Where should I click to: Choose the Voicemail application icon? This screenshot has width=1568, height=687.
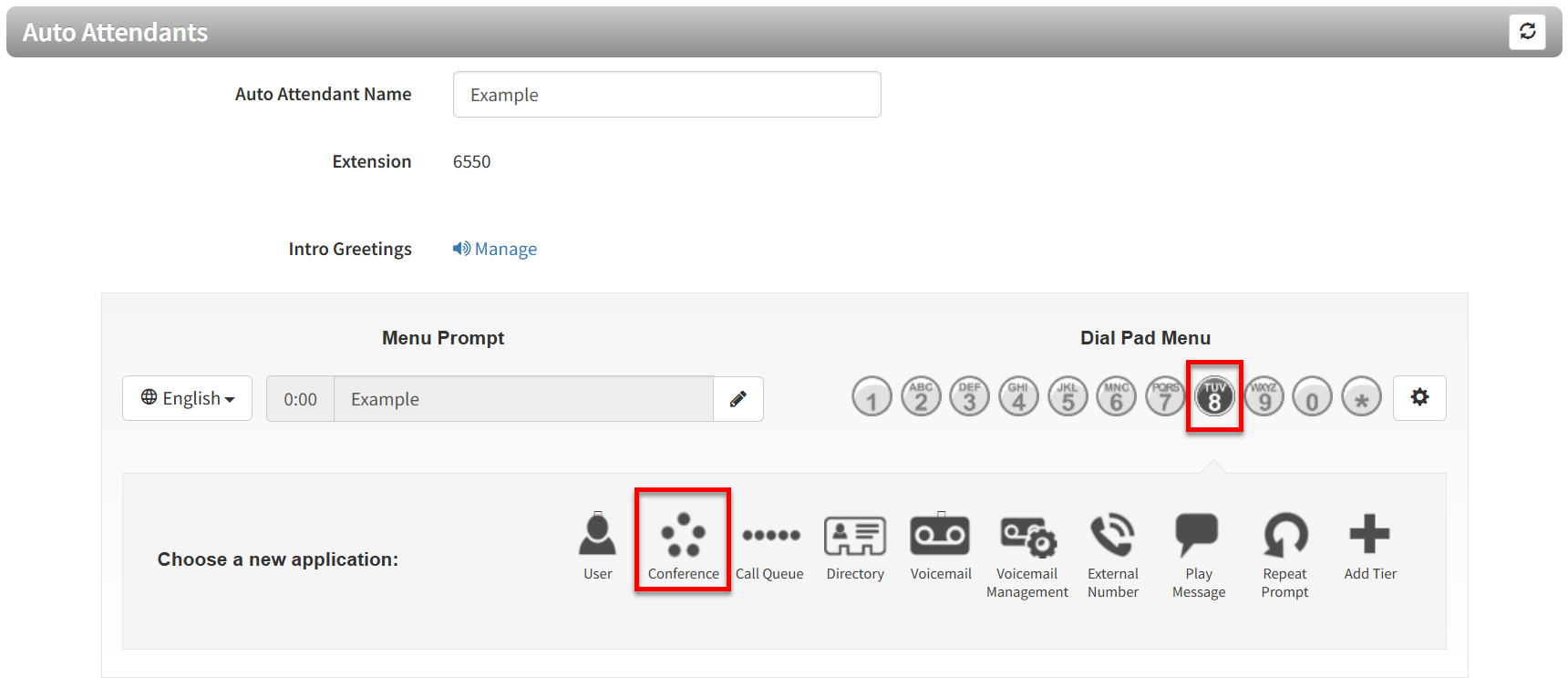click(940, 535)
